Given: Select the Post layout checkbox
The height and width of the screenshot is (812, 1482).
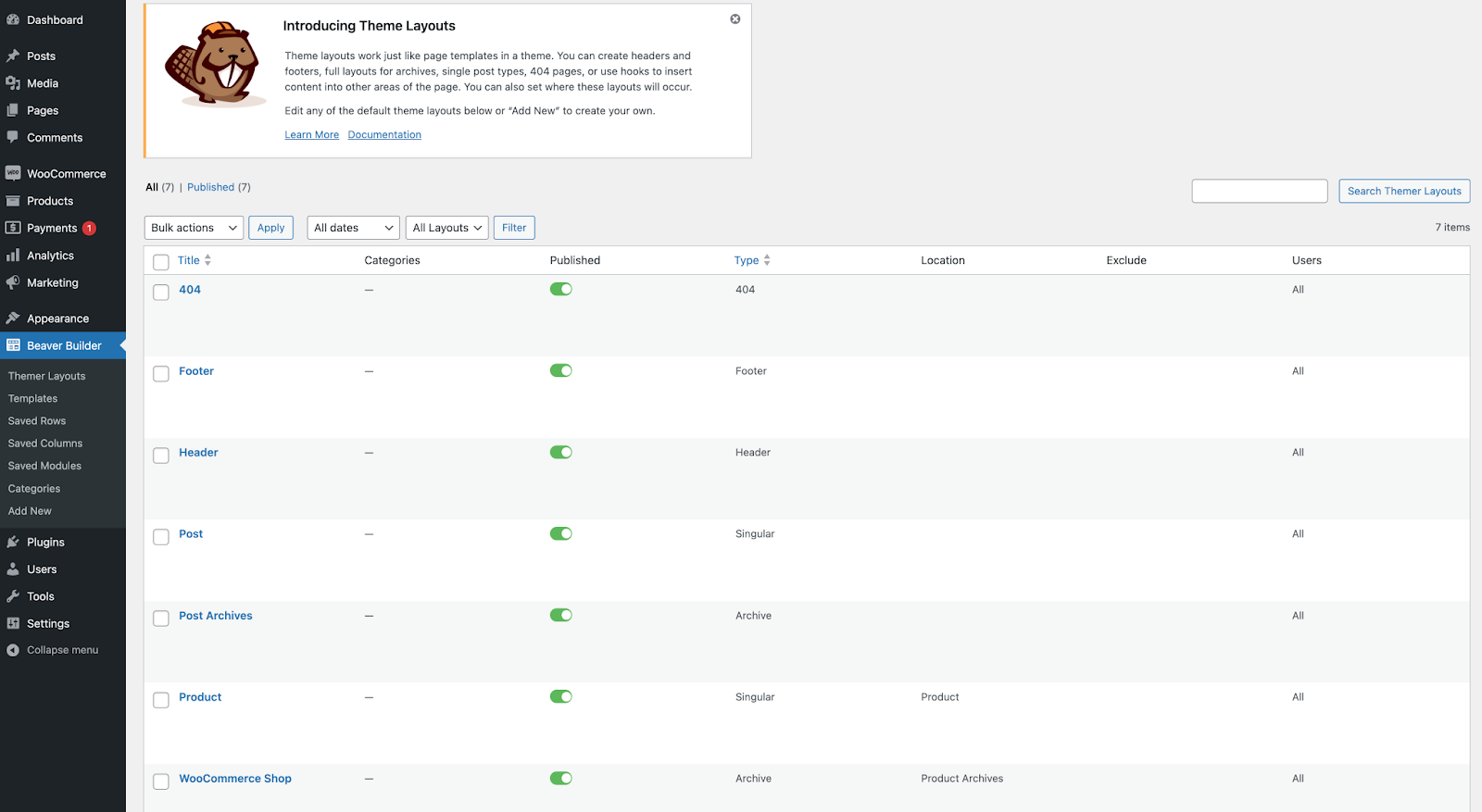Looking at the screenshot, I should coord(161,536).
